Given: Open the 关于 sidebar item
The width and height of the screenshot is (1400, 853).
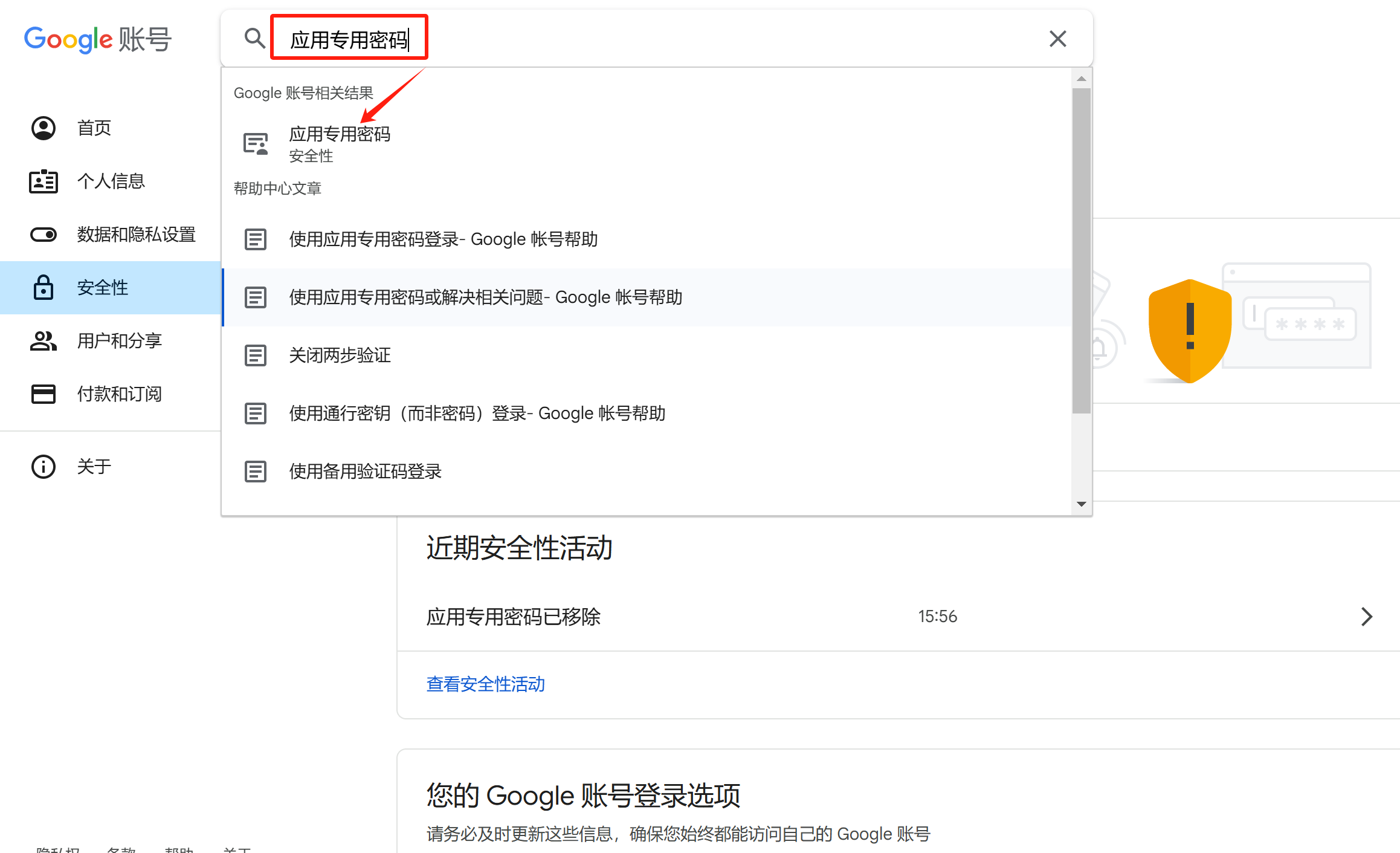Looking at the screenshot, I should [x=110, y=467].
